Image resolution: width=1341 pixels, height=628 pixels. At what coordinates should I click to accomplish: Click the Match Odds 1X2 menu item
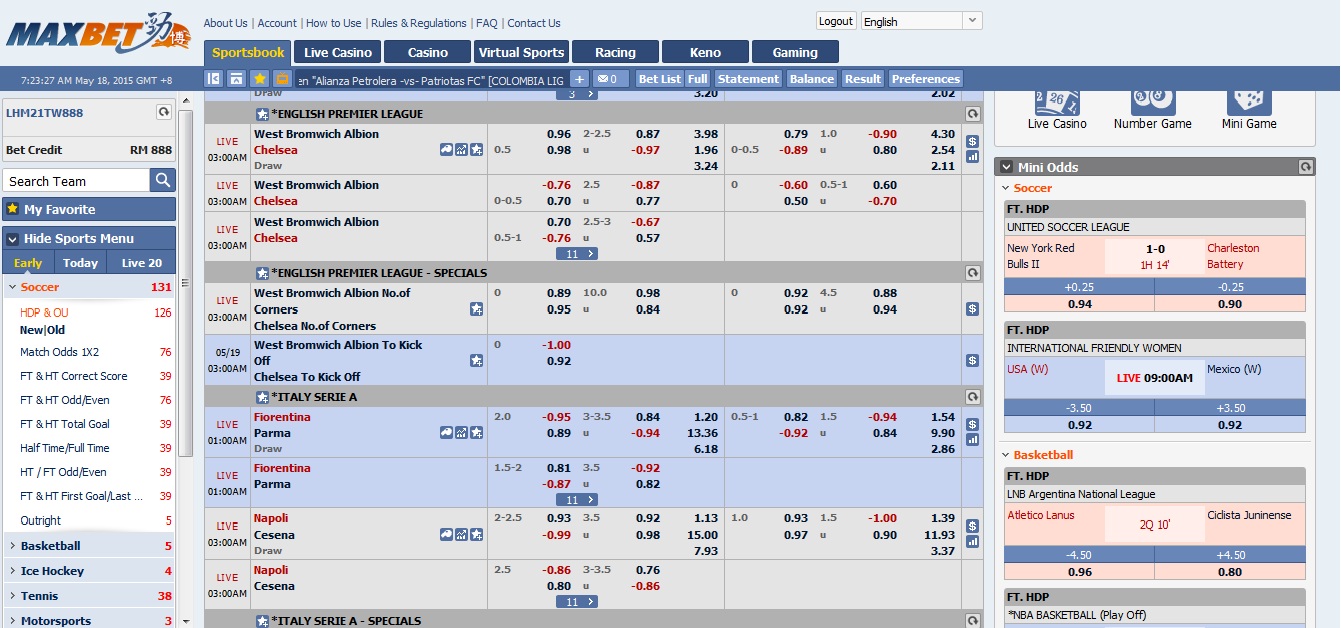click(60, 352)
